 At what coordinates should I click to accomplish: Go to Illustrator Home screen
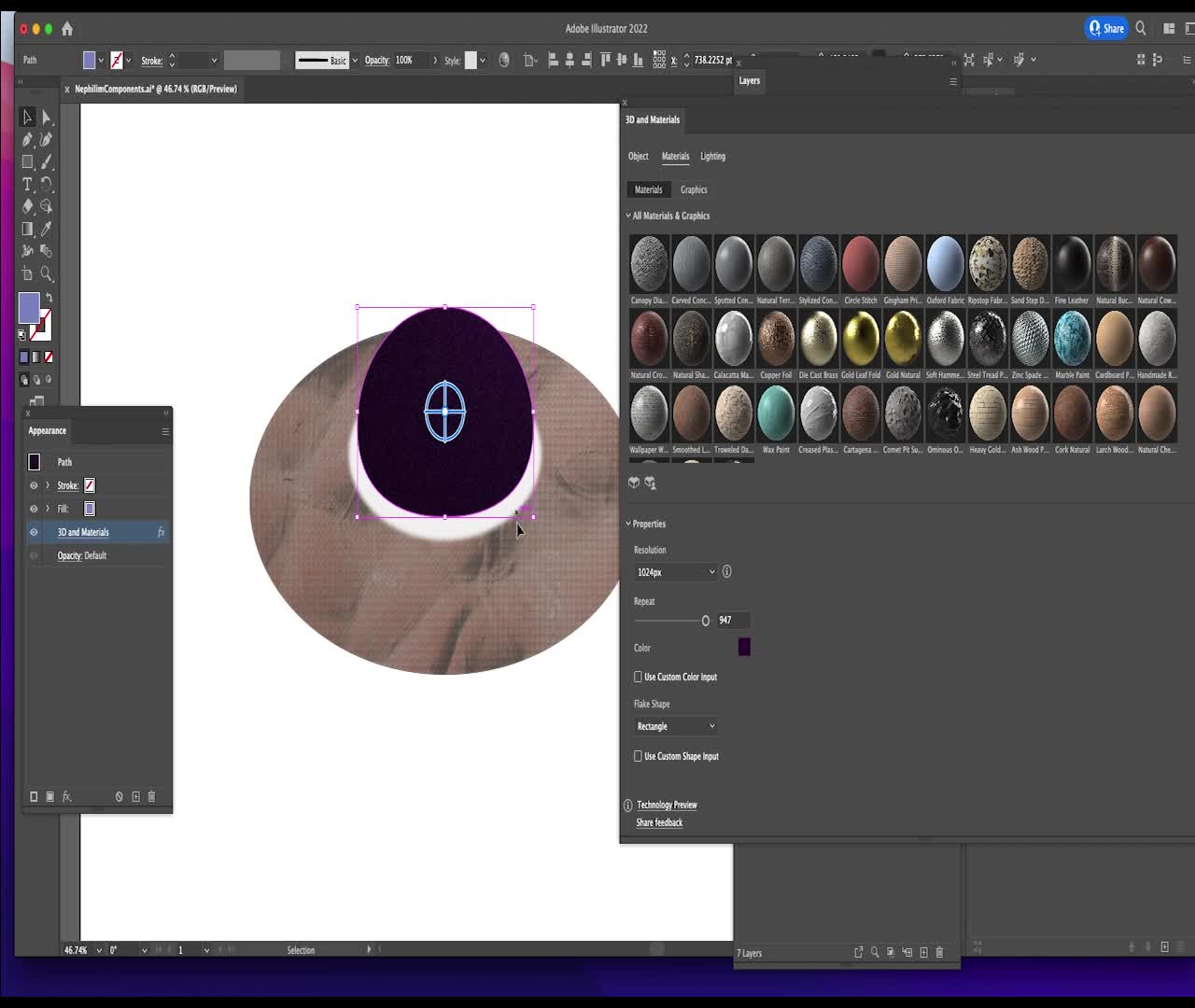(x=67, y=29)
